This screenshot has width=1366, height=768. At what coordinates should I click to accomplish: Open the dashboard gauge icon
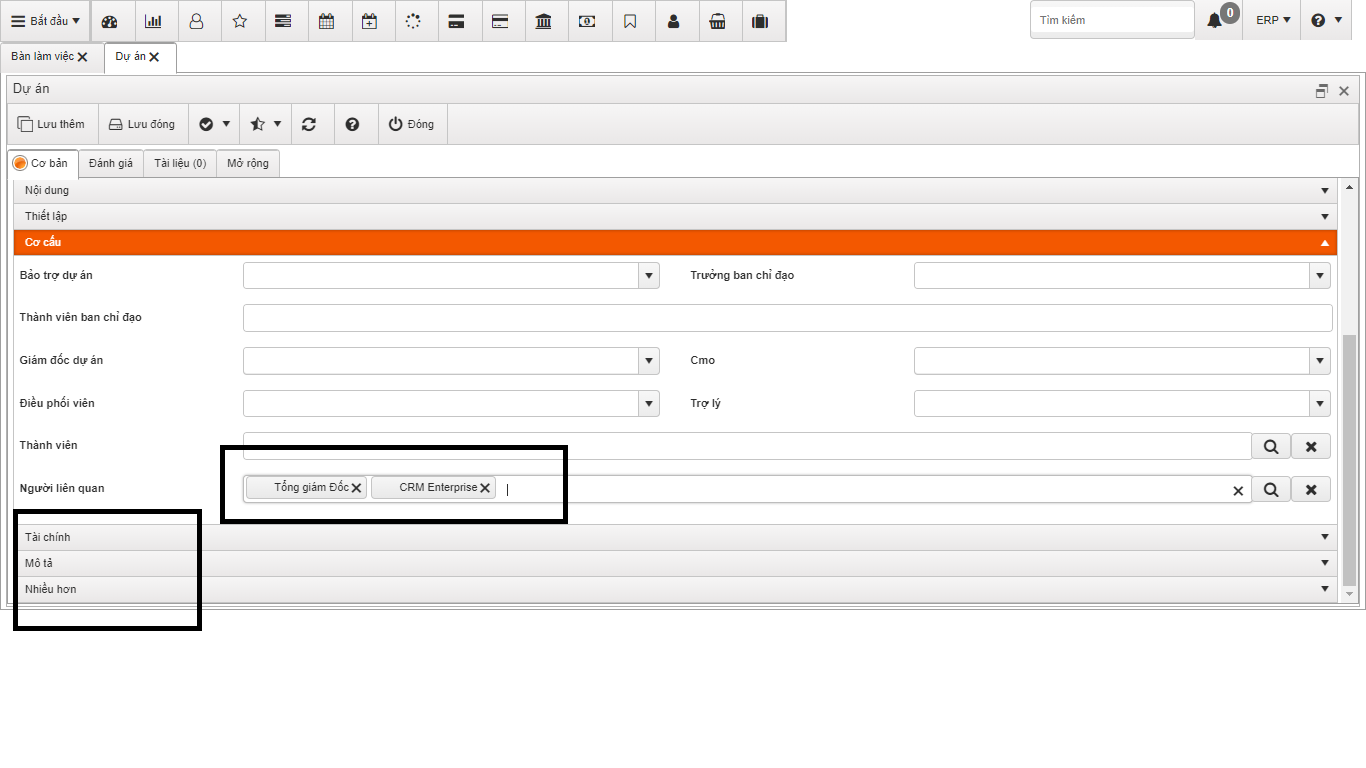[x=110, y=21]
